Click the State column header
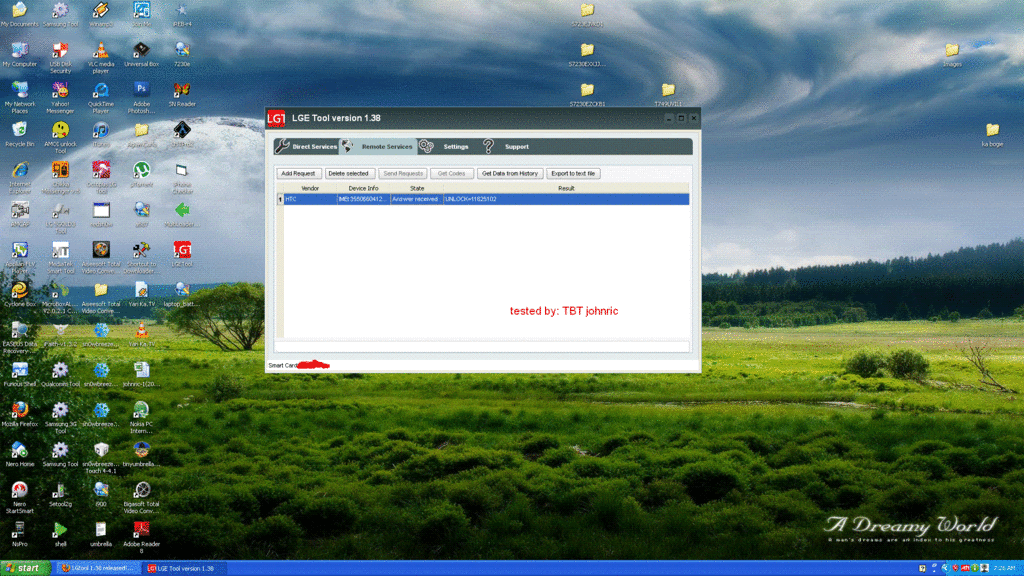The height and width of the screenshot is (576, 1024). [417, 188]
